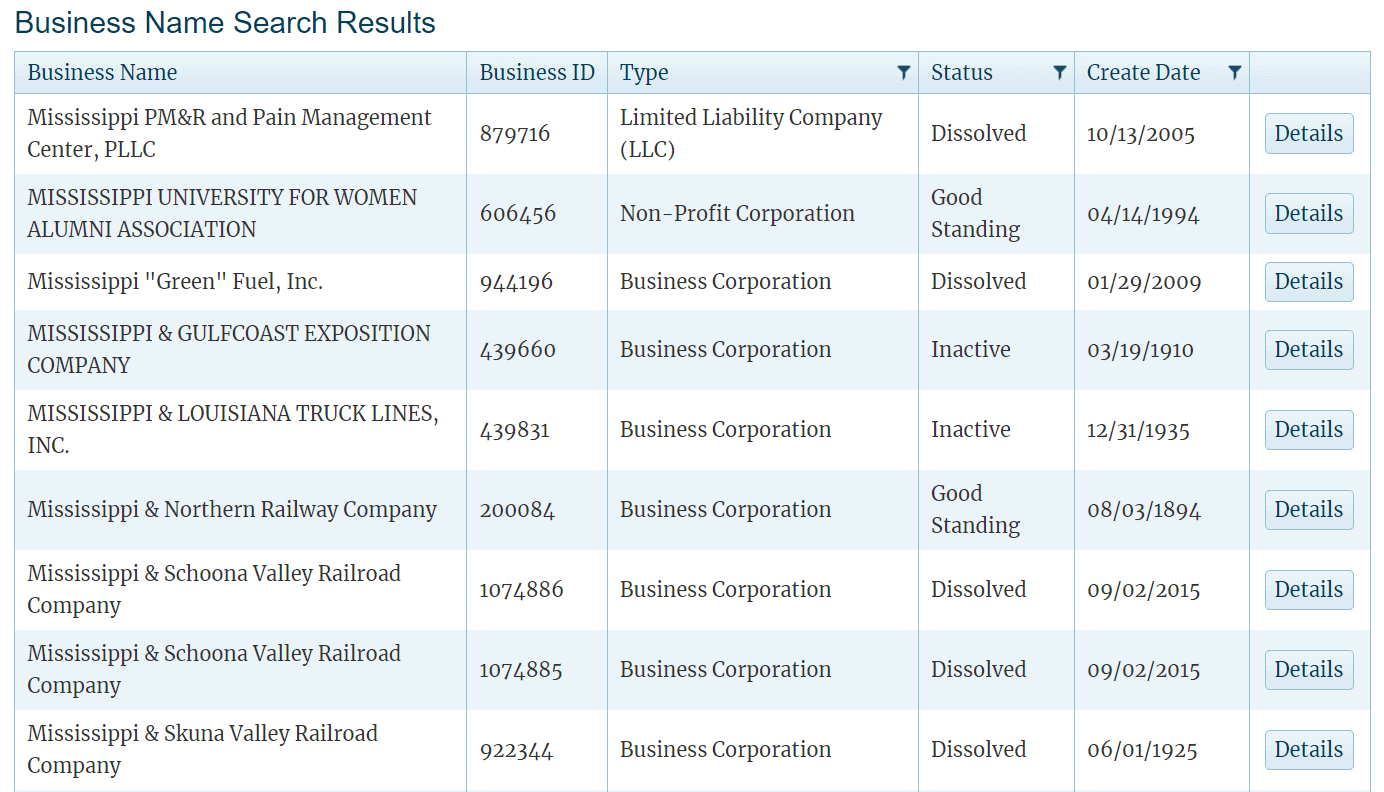Sort by the Business Name column header
The width and height of the screenshot is (1384, 792).
[102, 73]
